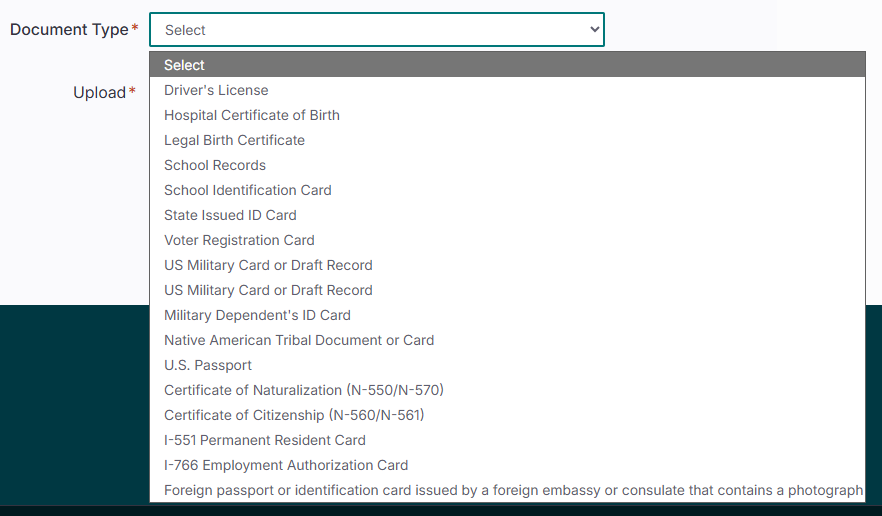Select Certificate of Naturalization (N-550/N-570)

pyautogui.click(x=506, y=390)
